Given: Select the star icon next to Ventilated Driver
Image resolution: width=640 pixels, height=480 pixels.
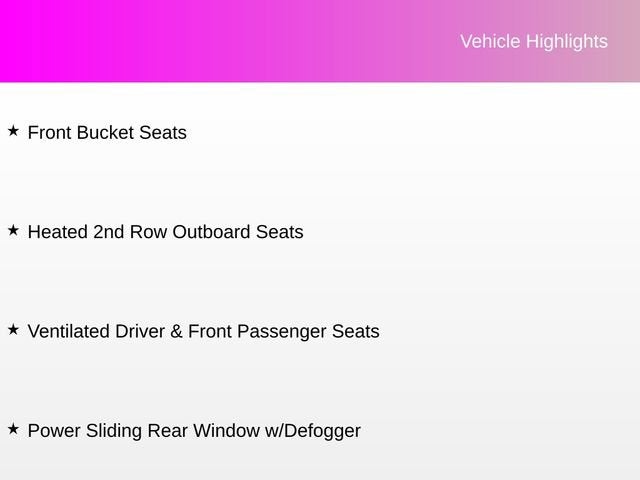Looking at the screenshot, I should (13, 330).
